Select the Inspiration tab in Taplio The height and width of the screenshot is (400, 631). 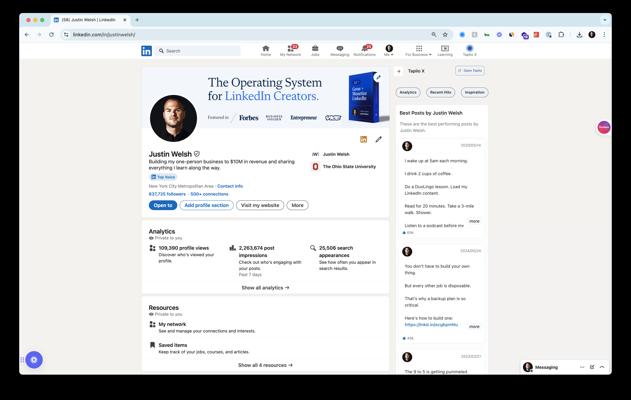(474, 92)
